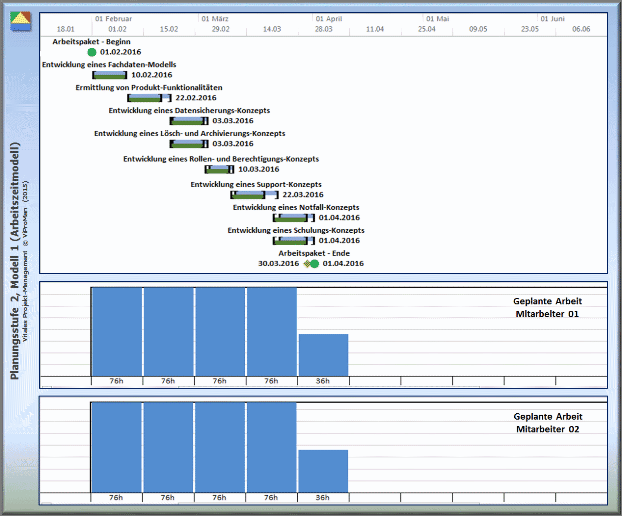The width and height of the screenshot is (622, 516).
Task: Click '01 Mai' in the timeline header
Action: click(x=438, y=19)
